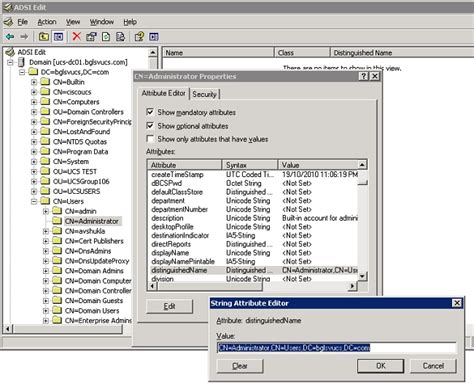
Task: Click the Value text field with distinguished name
Action: [336, 348]
